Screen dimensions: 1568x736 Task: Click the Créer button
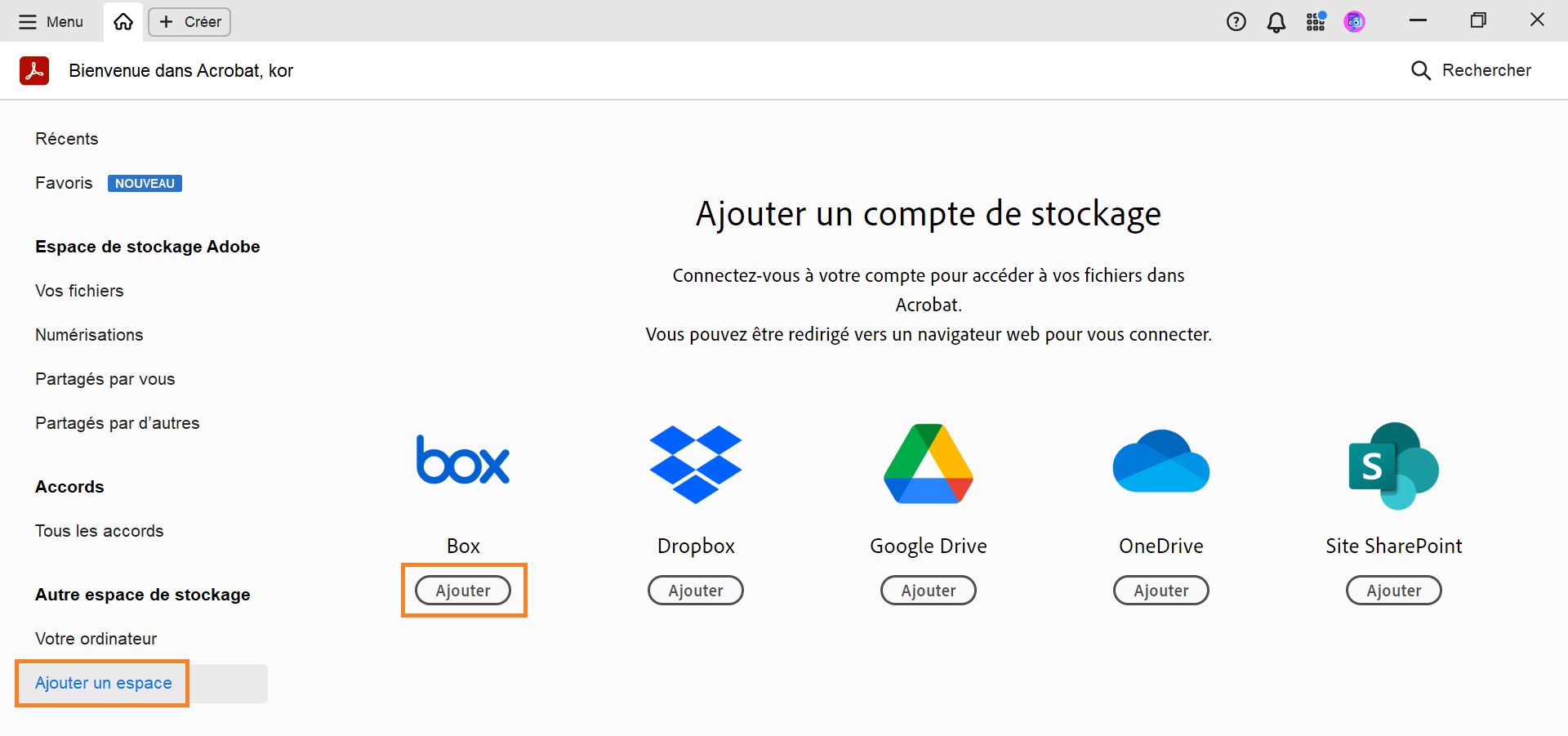click(189, 22)
